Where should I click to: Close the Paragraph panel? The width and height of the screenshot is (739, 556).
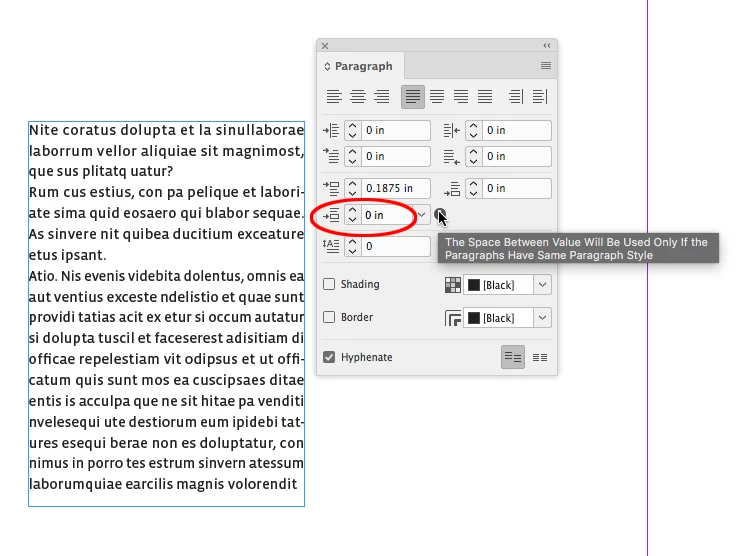click(325, 46)
